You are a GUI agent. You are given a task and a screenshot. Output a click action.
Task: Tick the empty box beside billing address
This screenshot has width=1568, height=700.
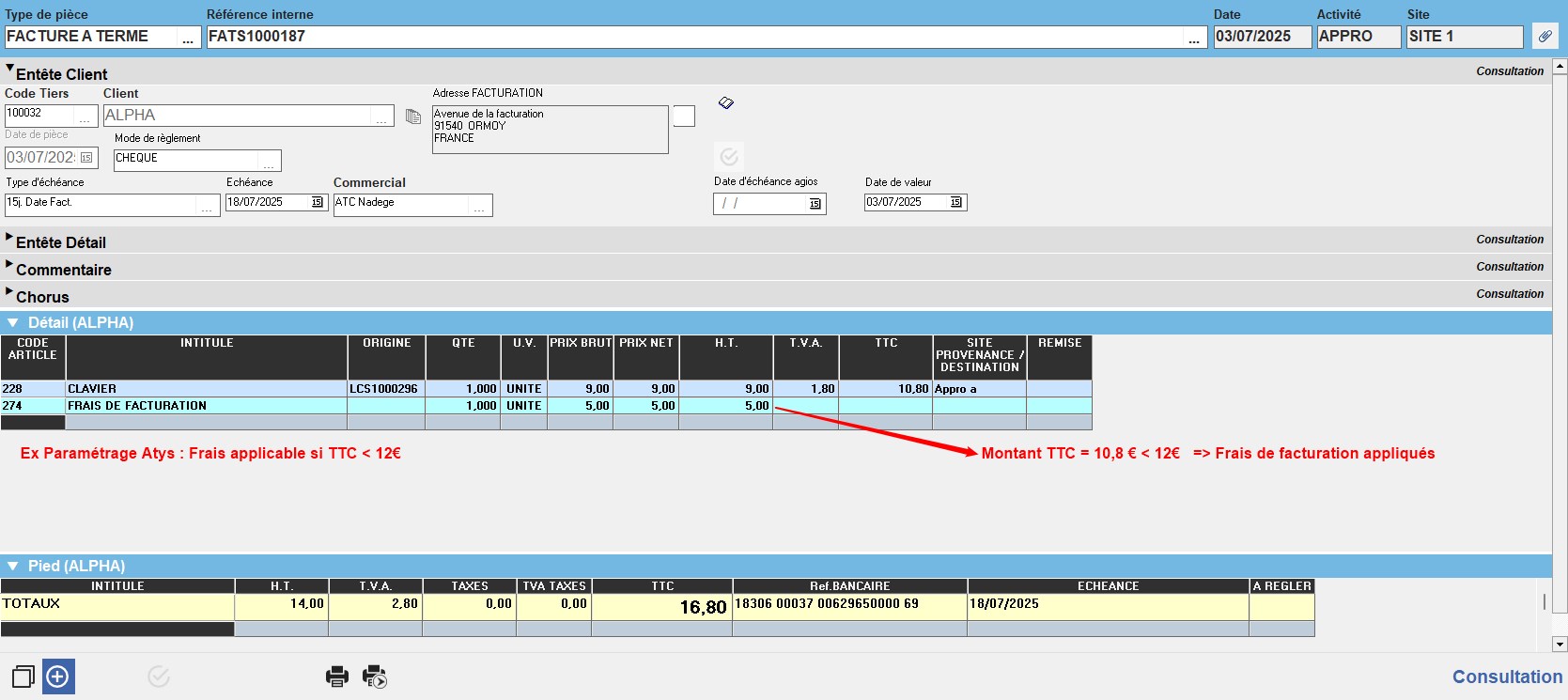(x=684, y=117)
